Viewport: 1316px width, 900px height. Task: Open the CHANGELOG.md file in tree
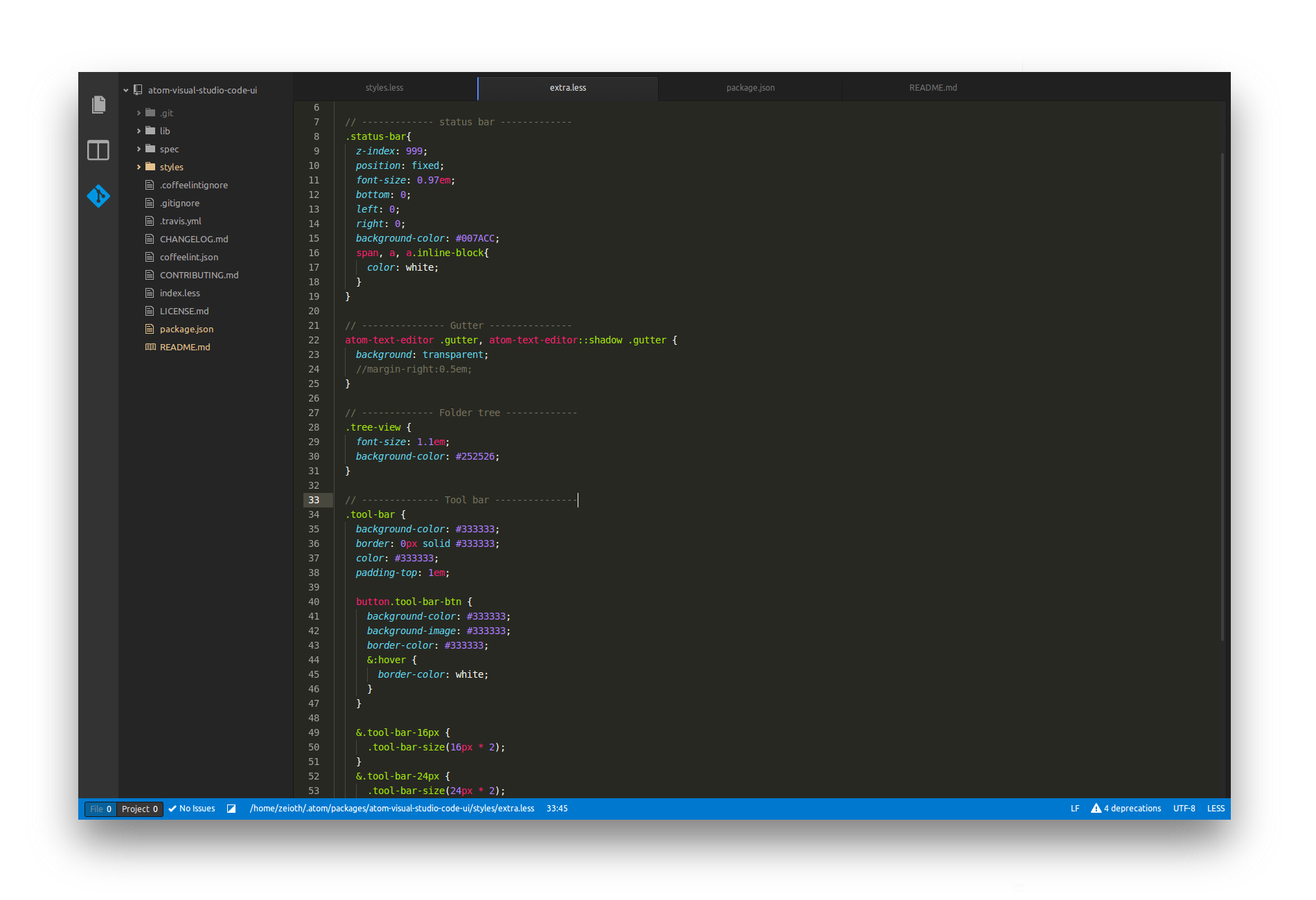(194, 239)
